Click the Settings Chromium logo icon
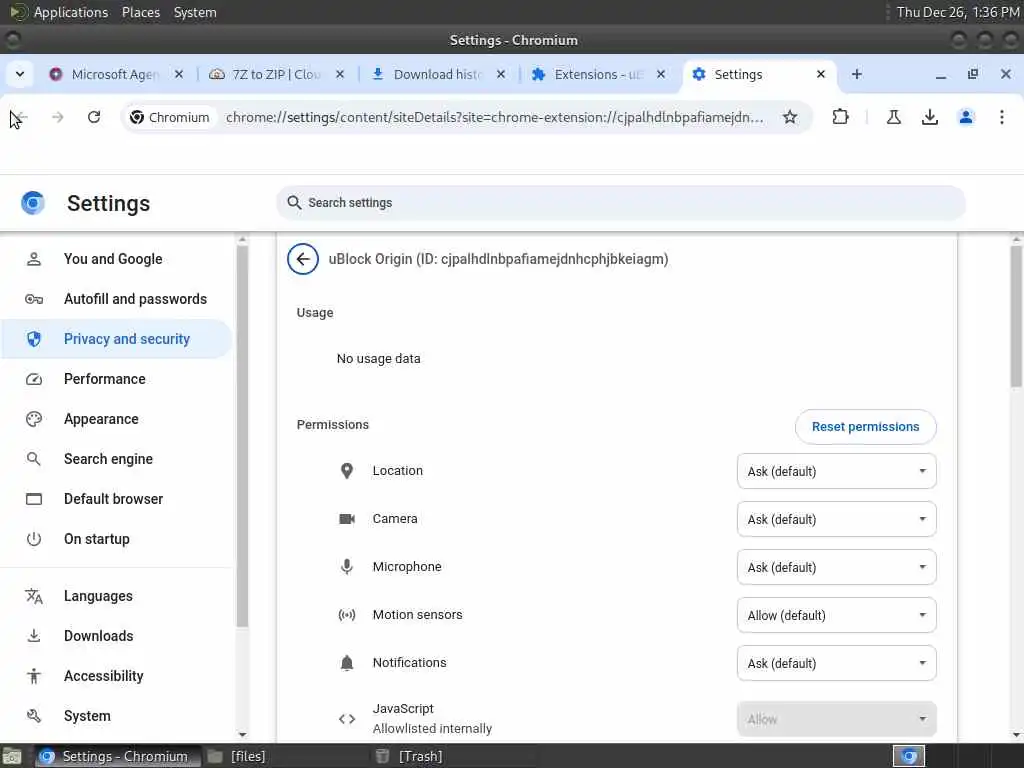1024x768 pixels. point(33,203)
